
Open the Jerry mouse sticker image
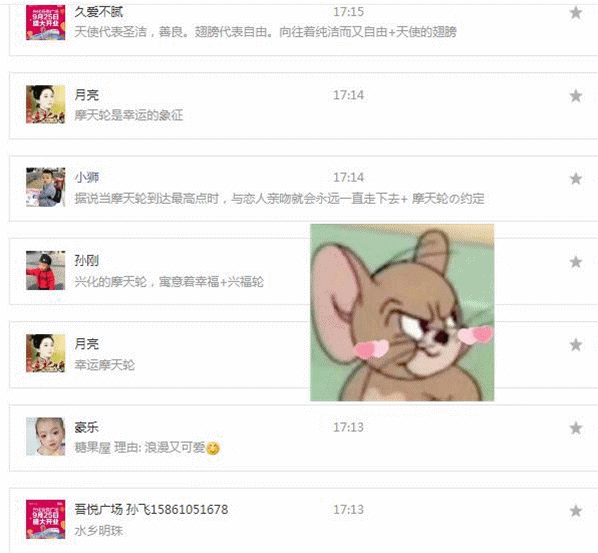click(402, 312)
